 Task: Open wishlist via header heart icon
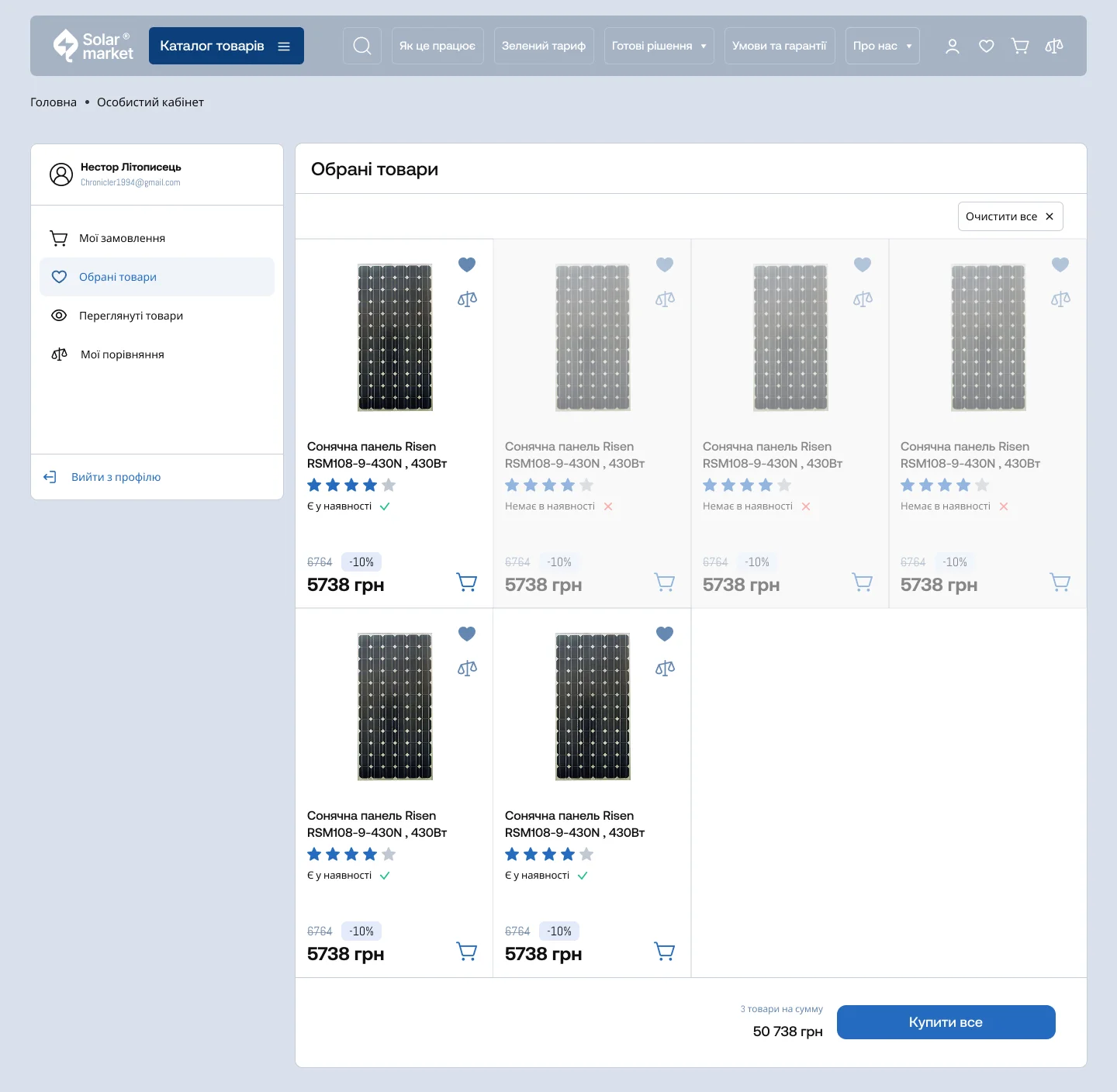987,47
